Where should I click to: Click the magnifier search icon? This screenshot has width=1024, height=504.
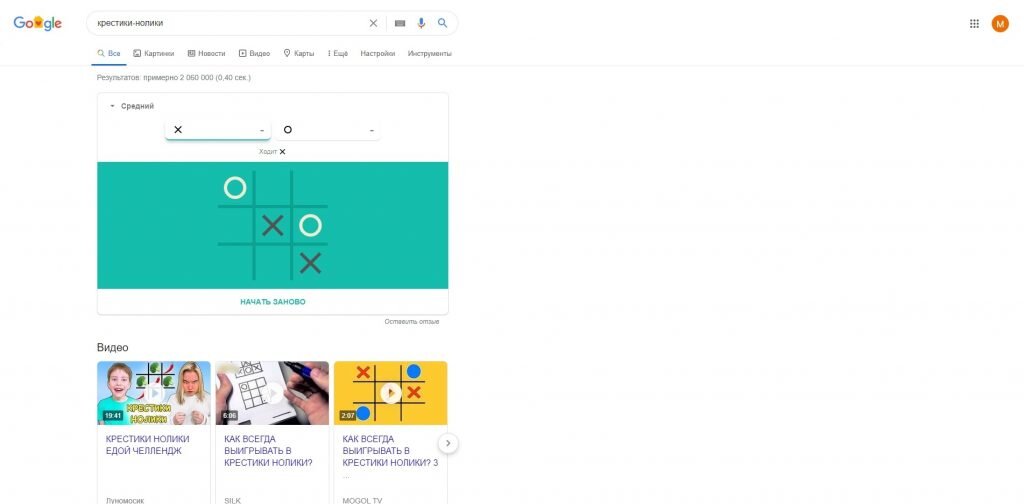click(x=442, y=23)
